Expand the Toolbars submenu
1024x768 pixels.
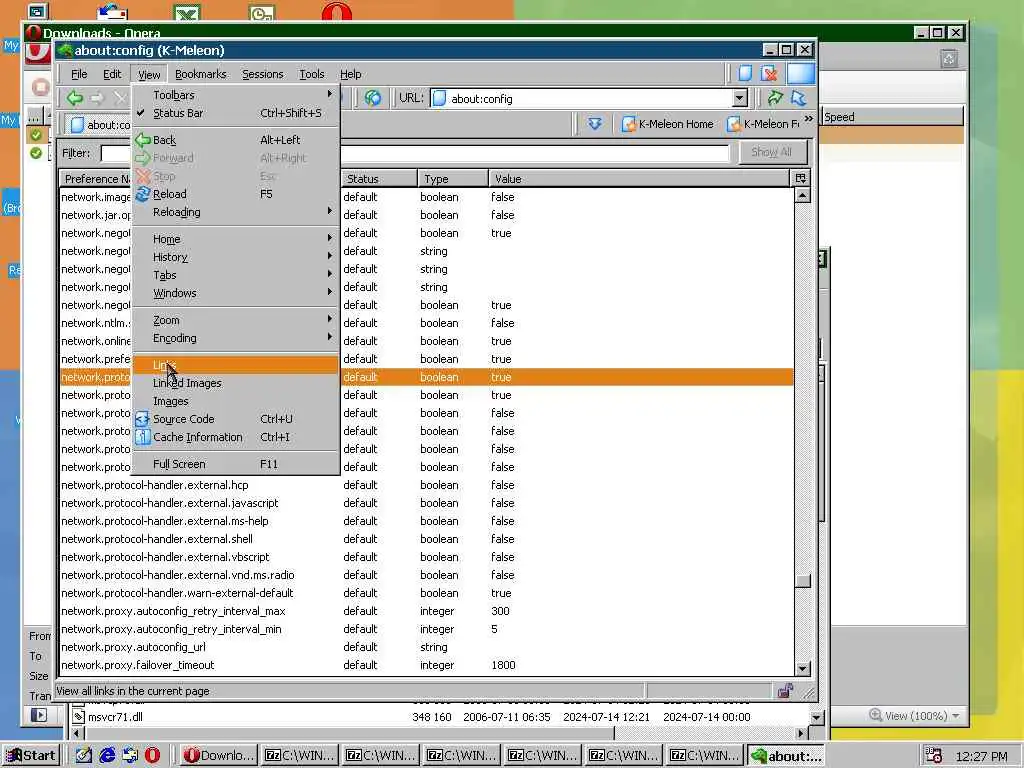pyautogui.click(x=235, y=95)
